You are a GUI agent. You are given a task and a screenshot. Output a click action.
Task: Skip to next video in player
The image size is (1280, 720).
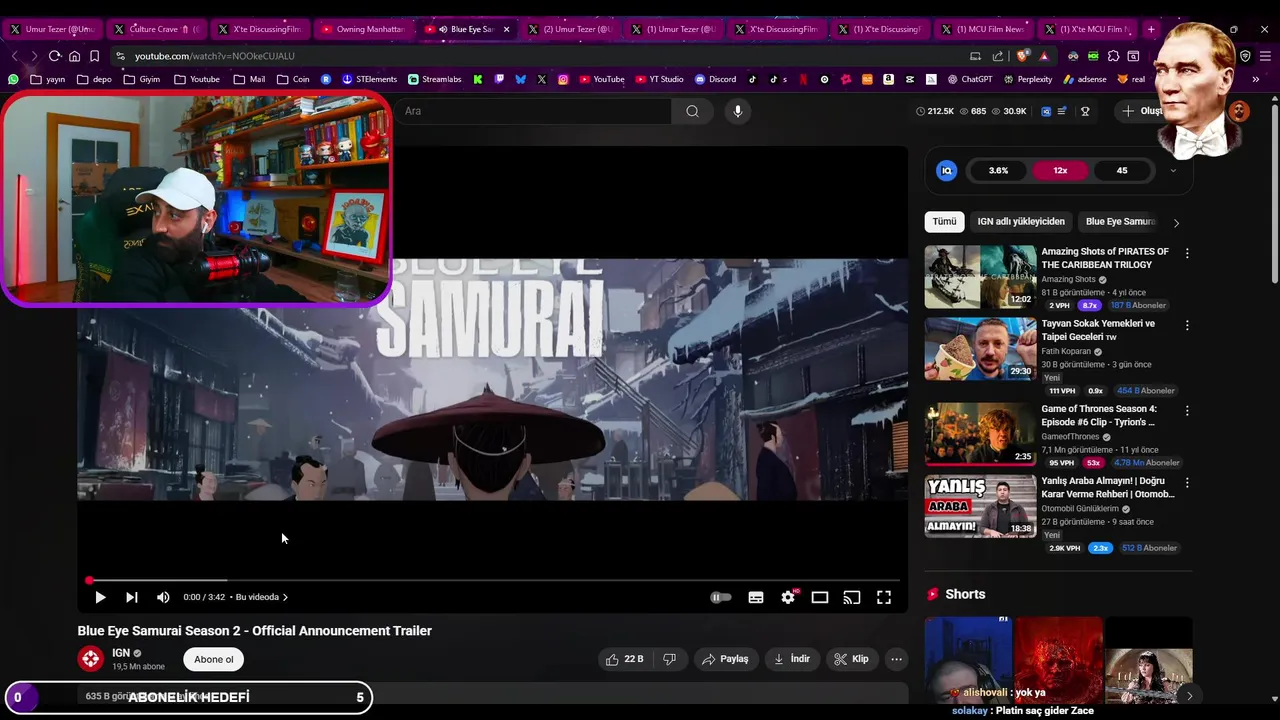131,597
